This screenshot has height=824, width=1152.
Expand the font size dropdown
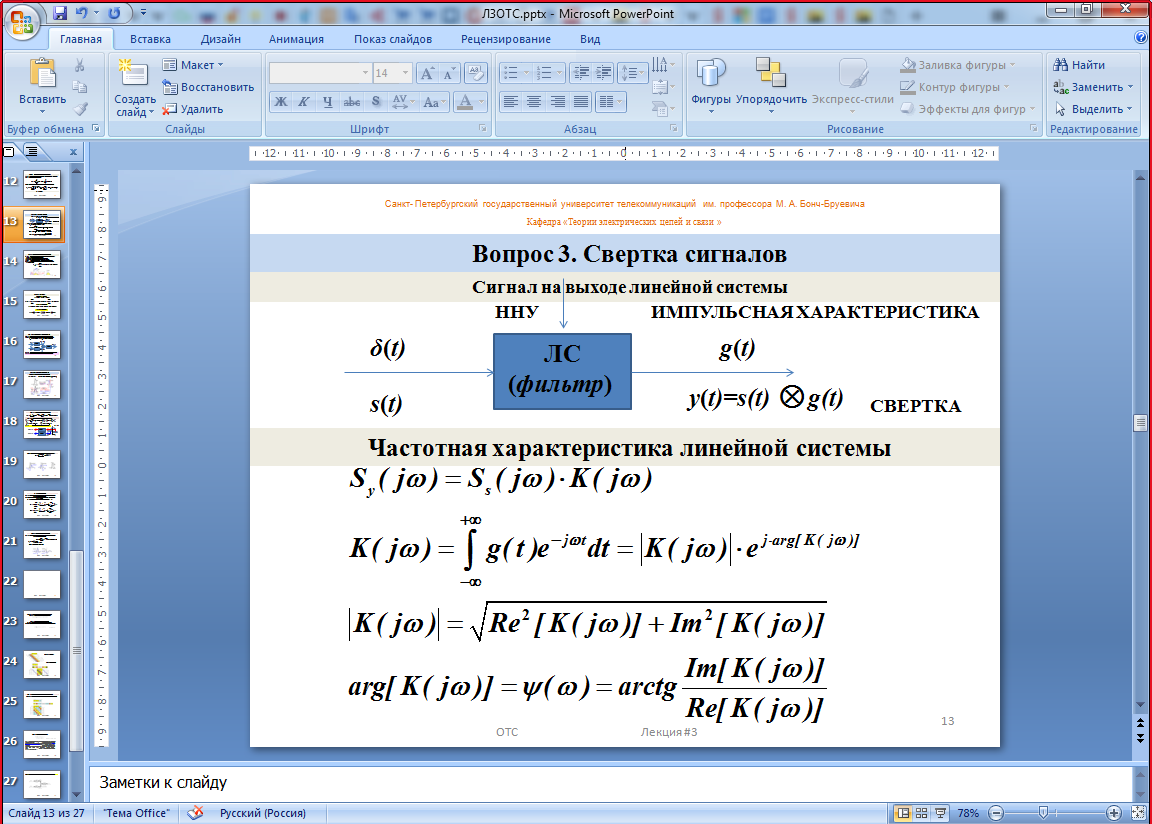point(404,73)
